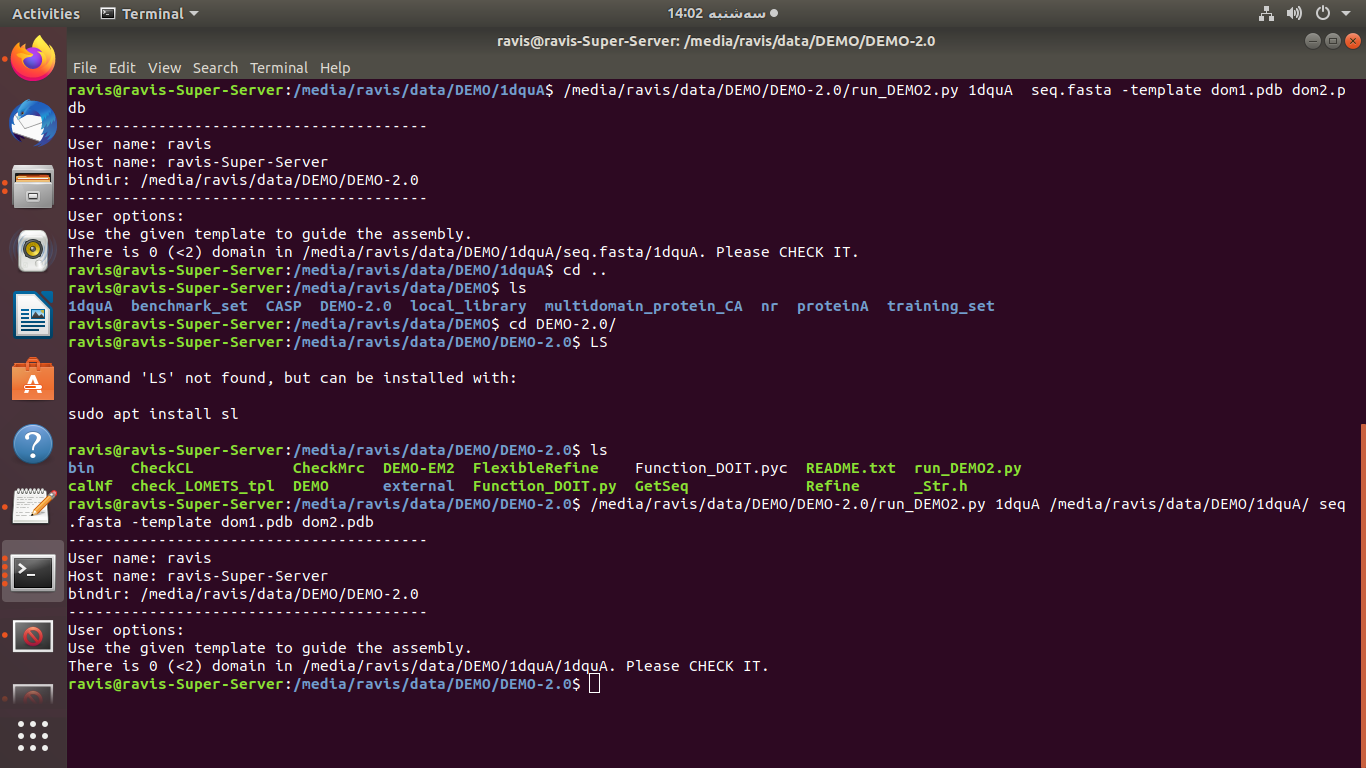This screenshot has height=768, width=1366.
Task: Click the 'proteinA' directory name
Action: [x=833, y=306]
